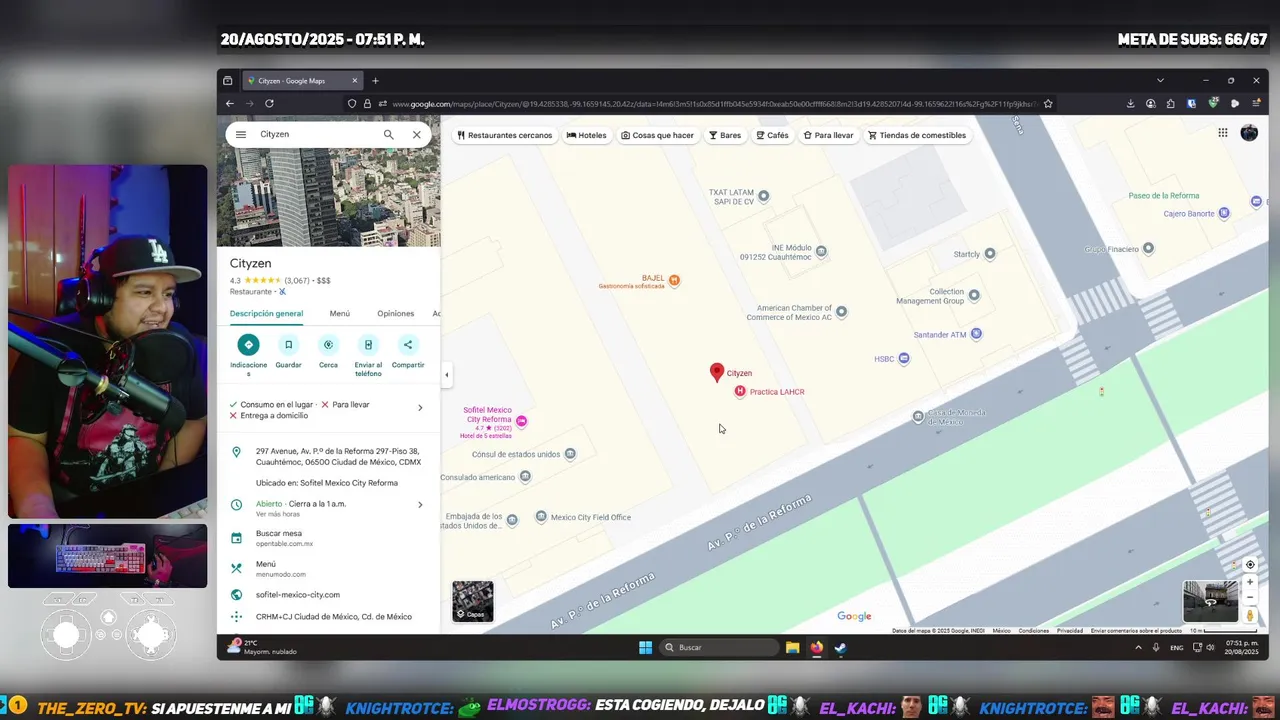The width and height of the screenshot is (1280, 720).
Task: Click the Collection Management Group marker
Action: click(x=974, y=295)
